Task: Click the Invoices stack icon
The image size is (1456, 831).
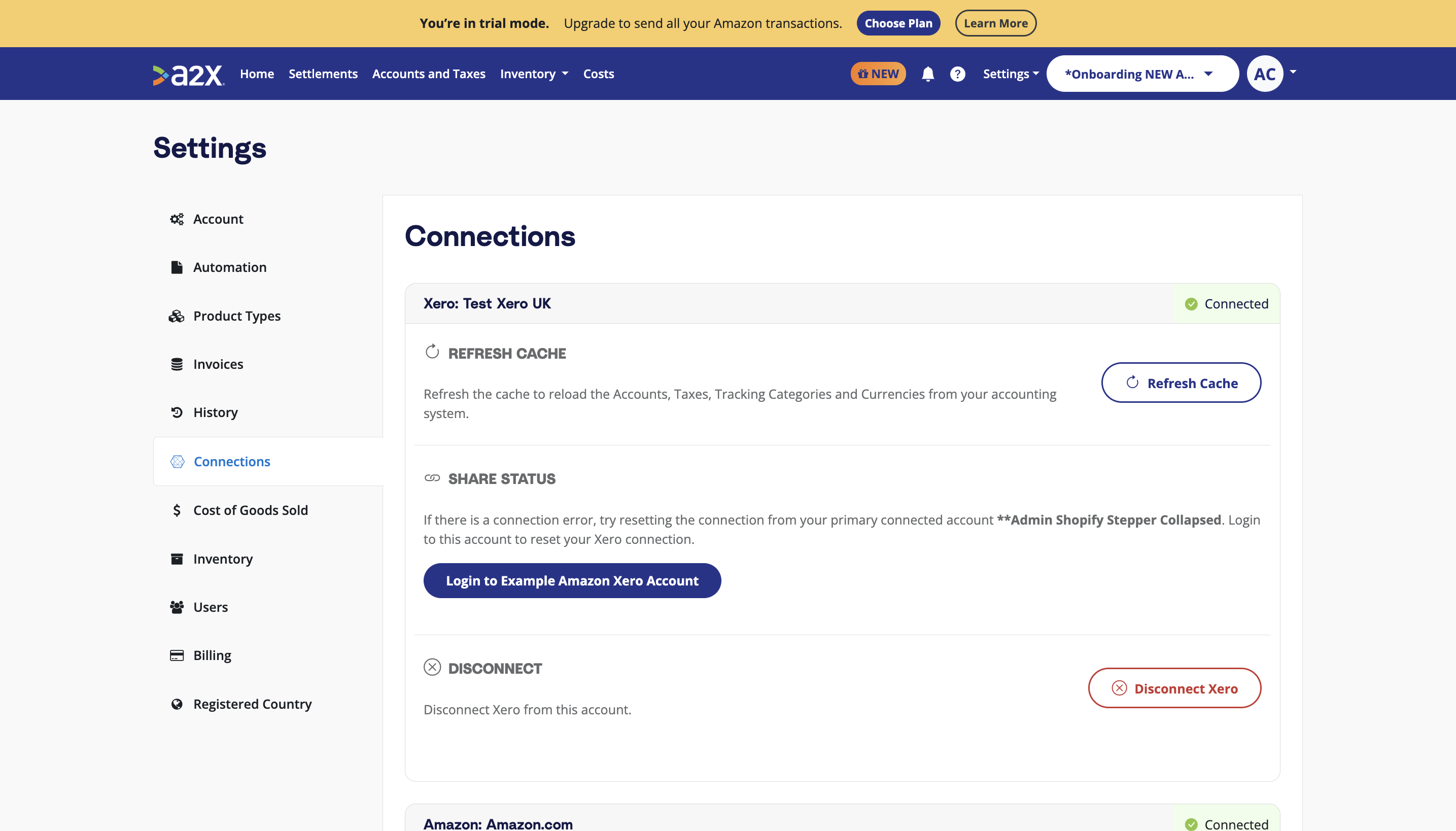Action: (x=177, y=364)
